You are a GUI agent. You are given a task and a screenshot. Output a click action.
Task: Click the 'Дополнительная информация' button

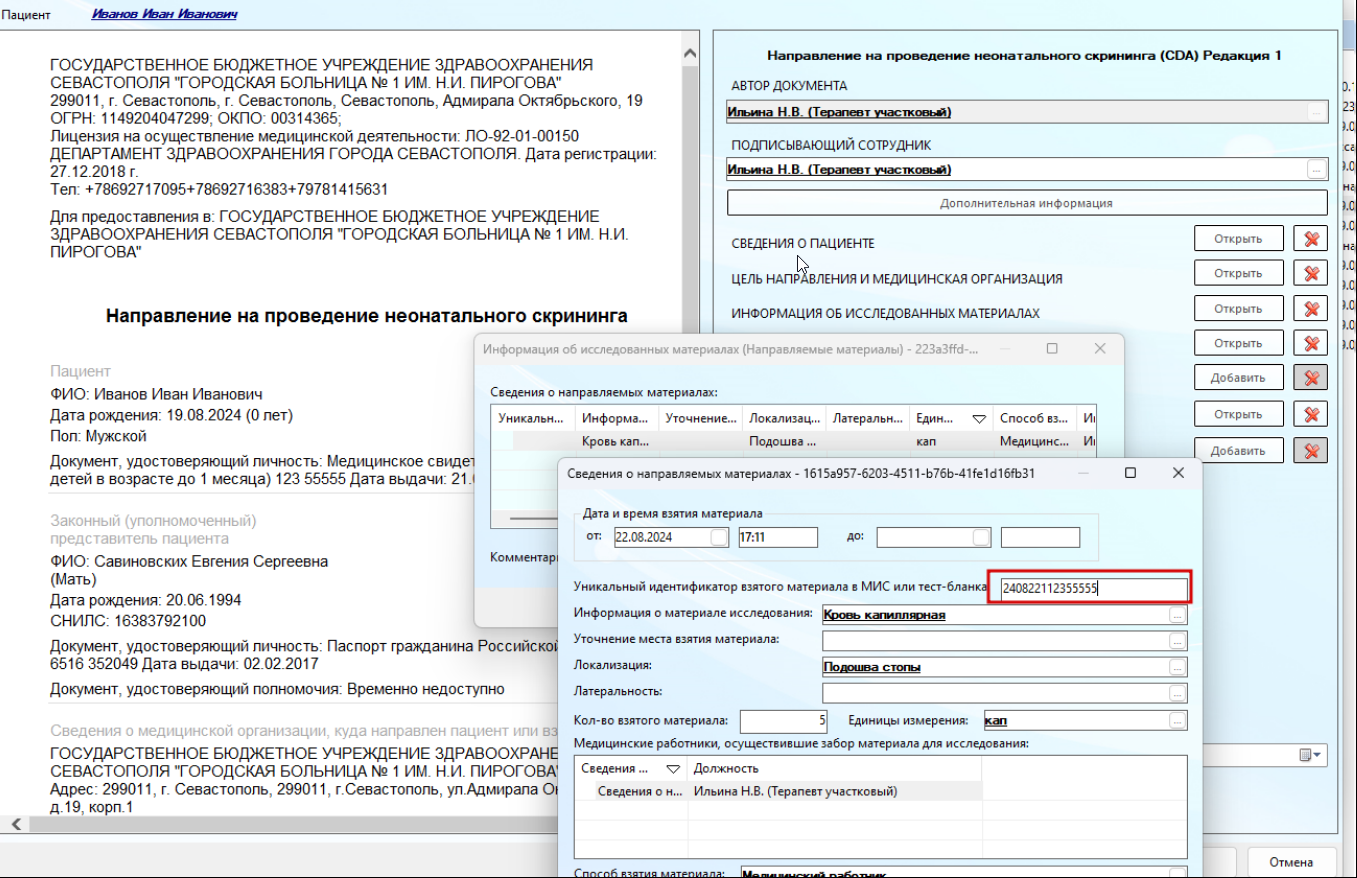1026,203
